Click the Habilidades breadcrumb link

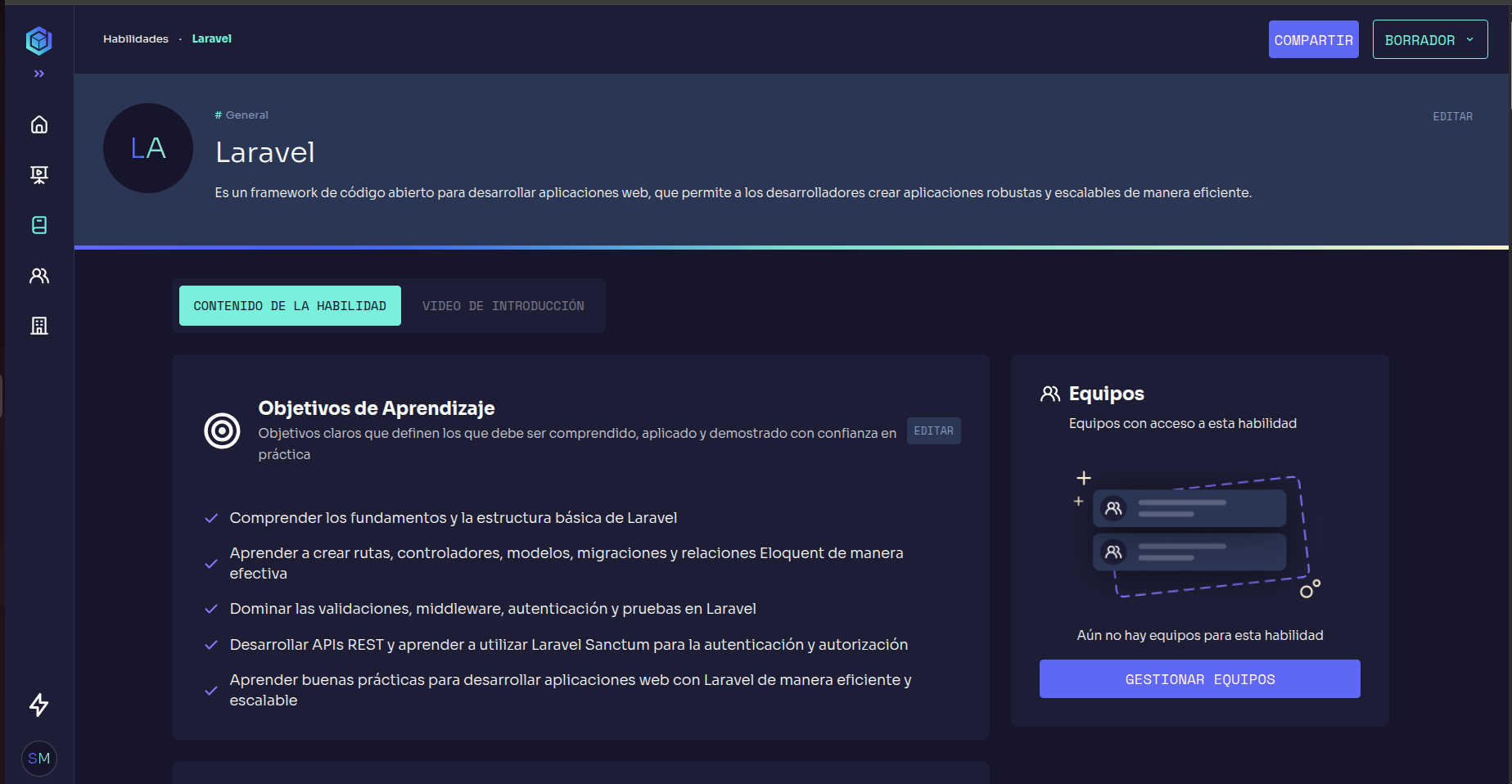tap(136, 38)
